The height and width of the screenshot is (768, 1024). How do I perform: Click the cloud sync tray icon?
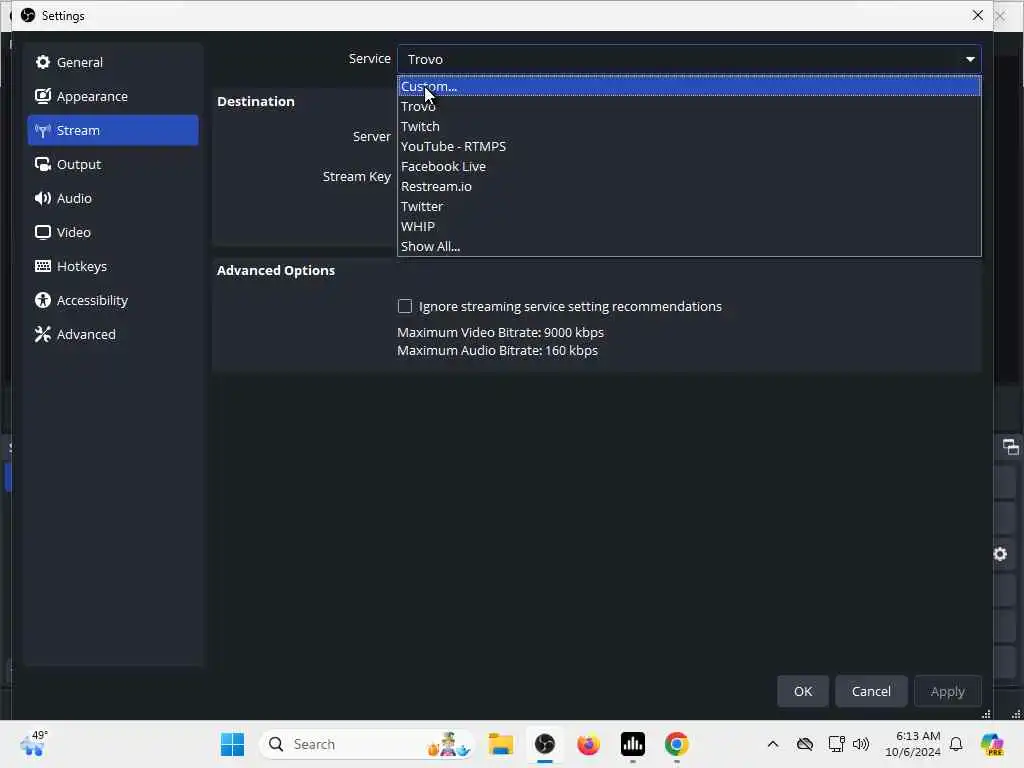click(x=805, y=744)
